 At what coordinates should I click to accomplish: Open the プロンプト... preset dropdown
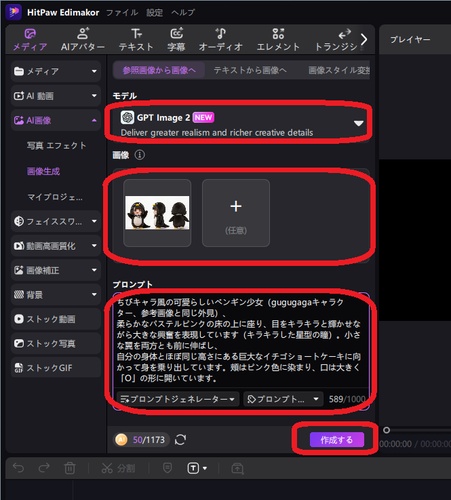[x=283, y=399]
